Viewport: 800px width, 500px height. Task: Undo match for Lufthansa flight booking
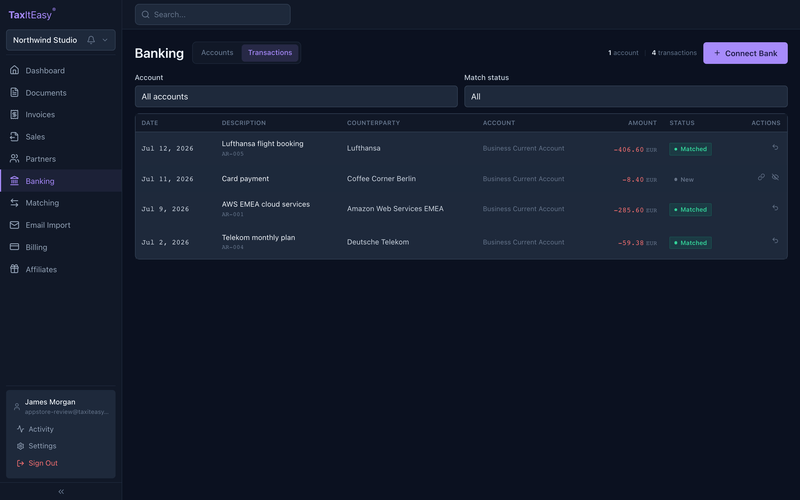[x=775, y=147]
